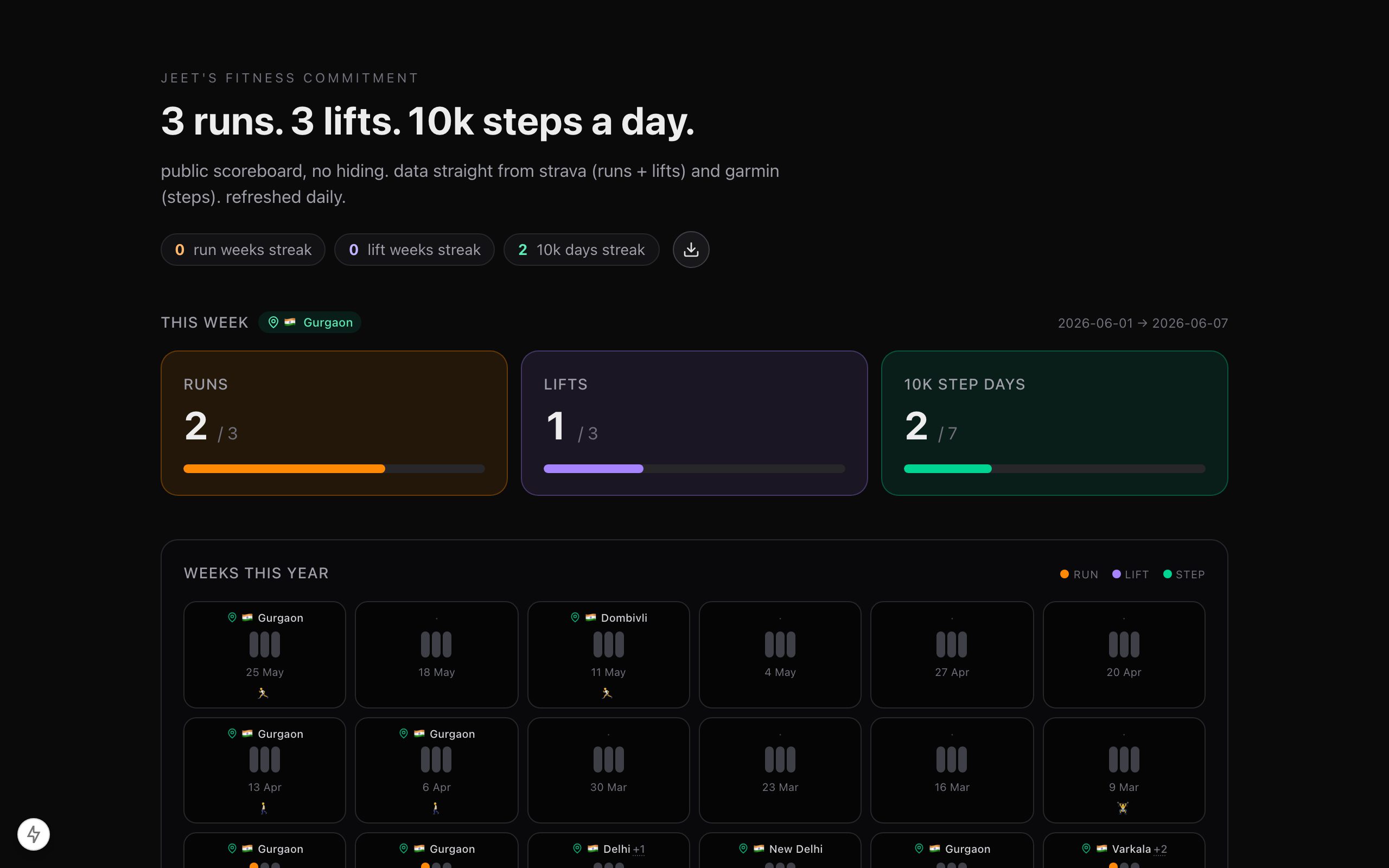
Task: Click the running emoji under 11 May
Action: click(607, 693)
